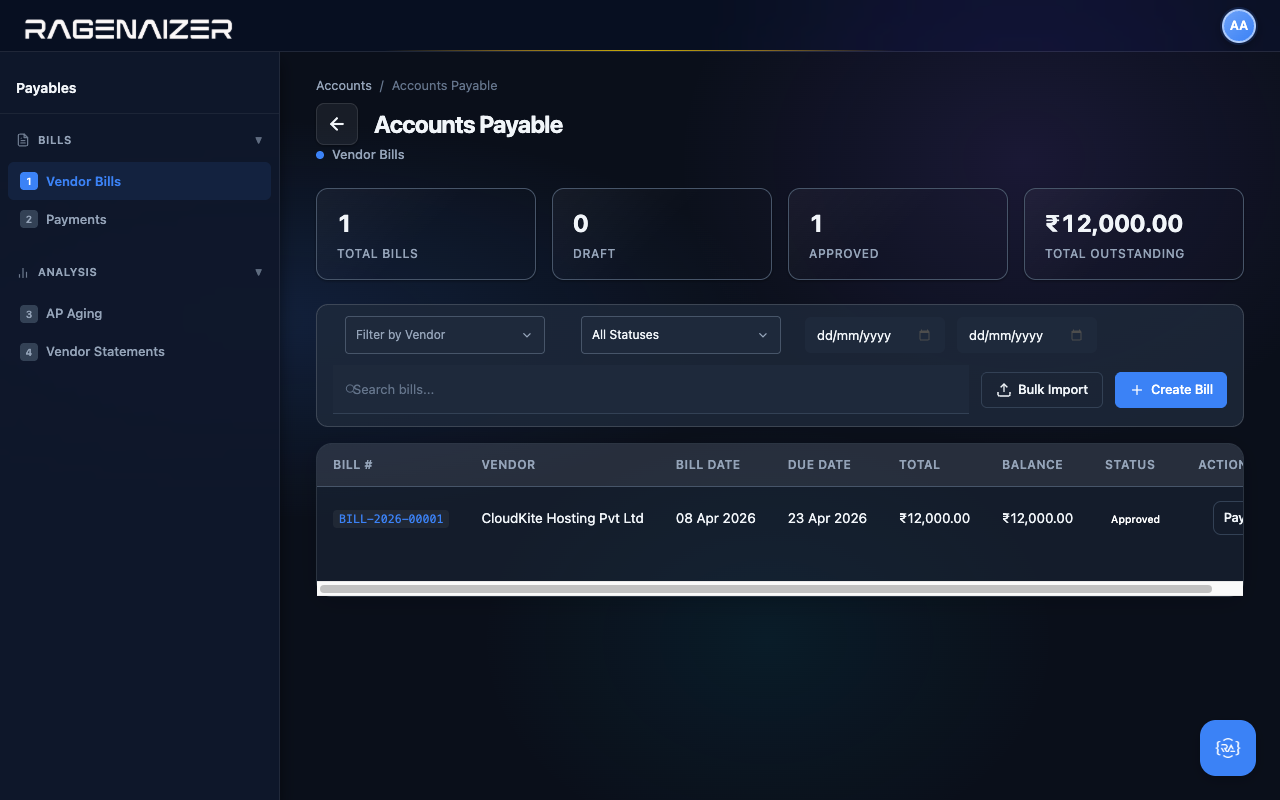Image resolution: width=1280 pixels, height=800 pixels.
Task: Open the All Statuses dropdown
Action: [x=681, y=335]
